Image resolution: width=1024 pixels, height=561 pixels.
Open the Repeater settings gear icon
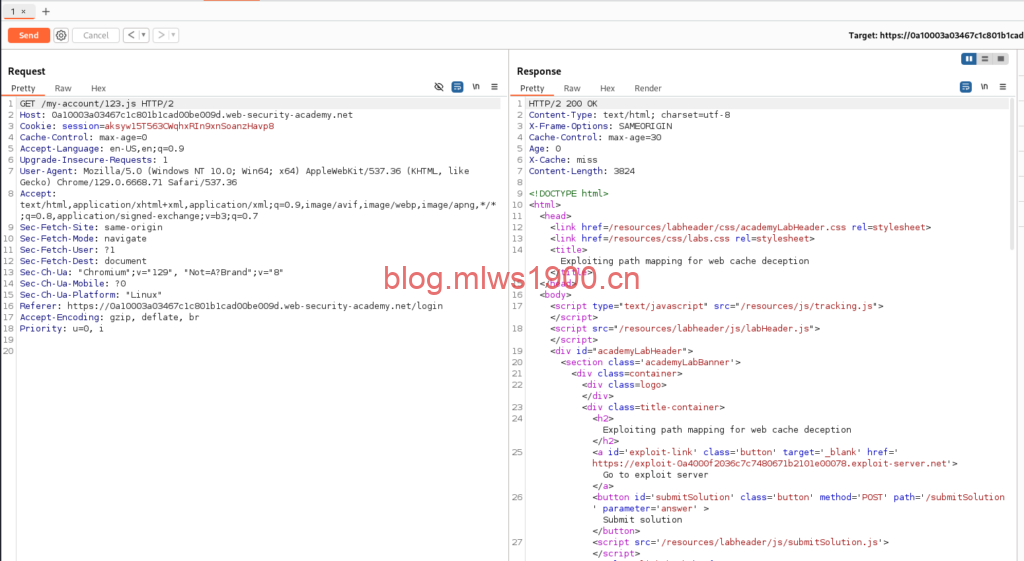pyautogui.click(x=61, y=35)
